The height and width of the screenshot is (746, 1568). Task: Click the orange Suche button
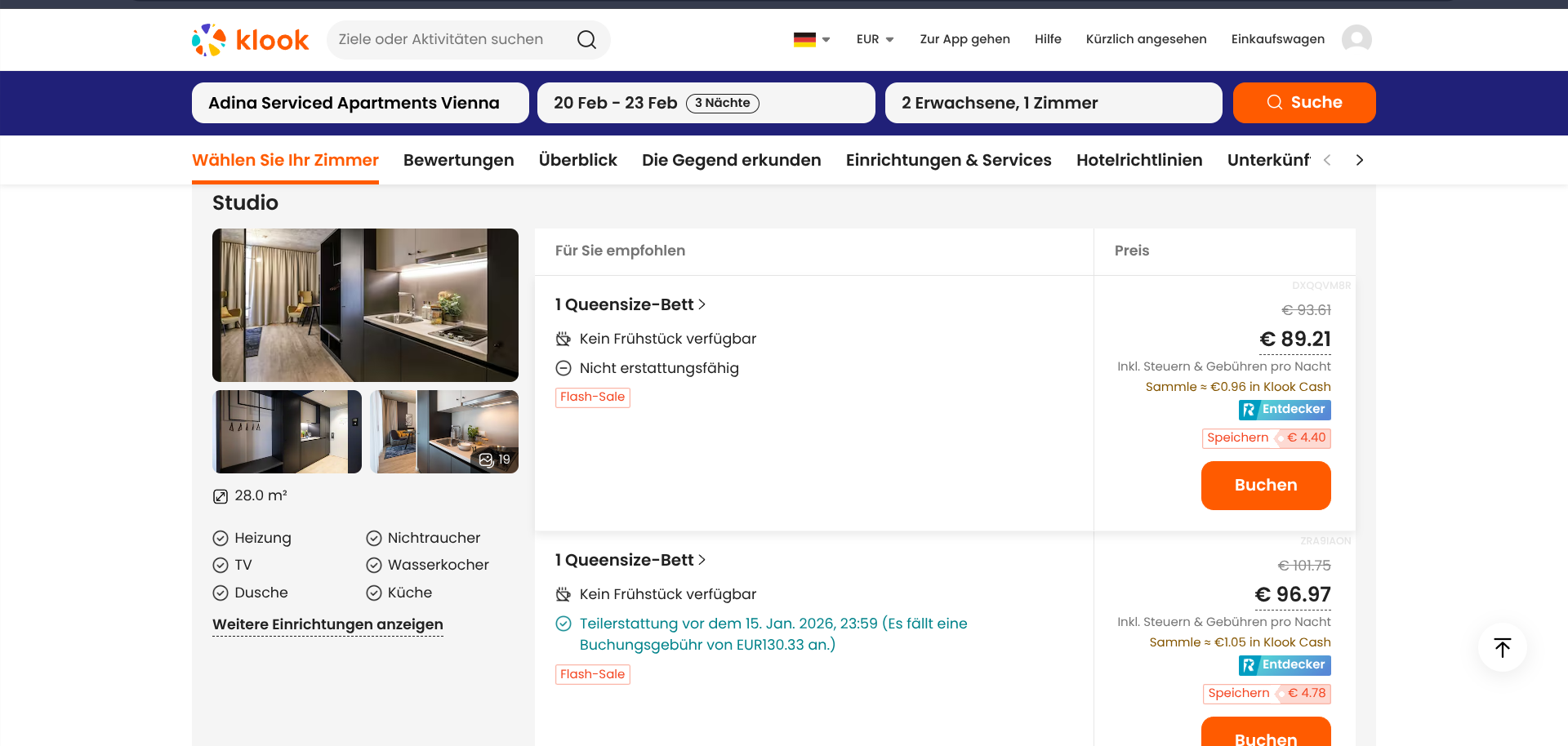pyautogui.click(x=1303, y=103)
